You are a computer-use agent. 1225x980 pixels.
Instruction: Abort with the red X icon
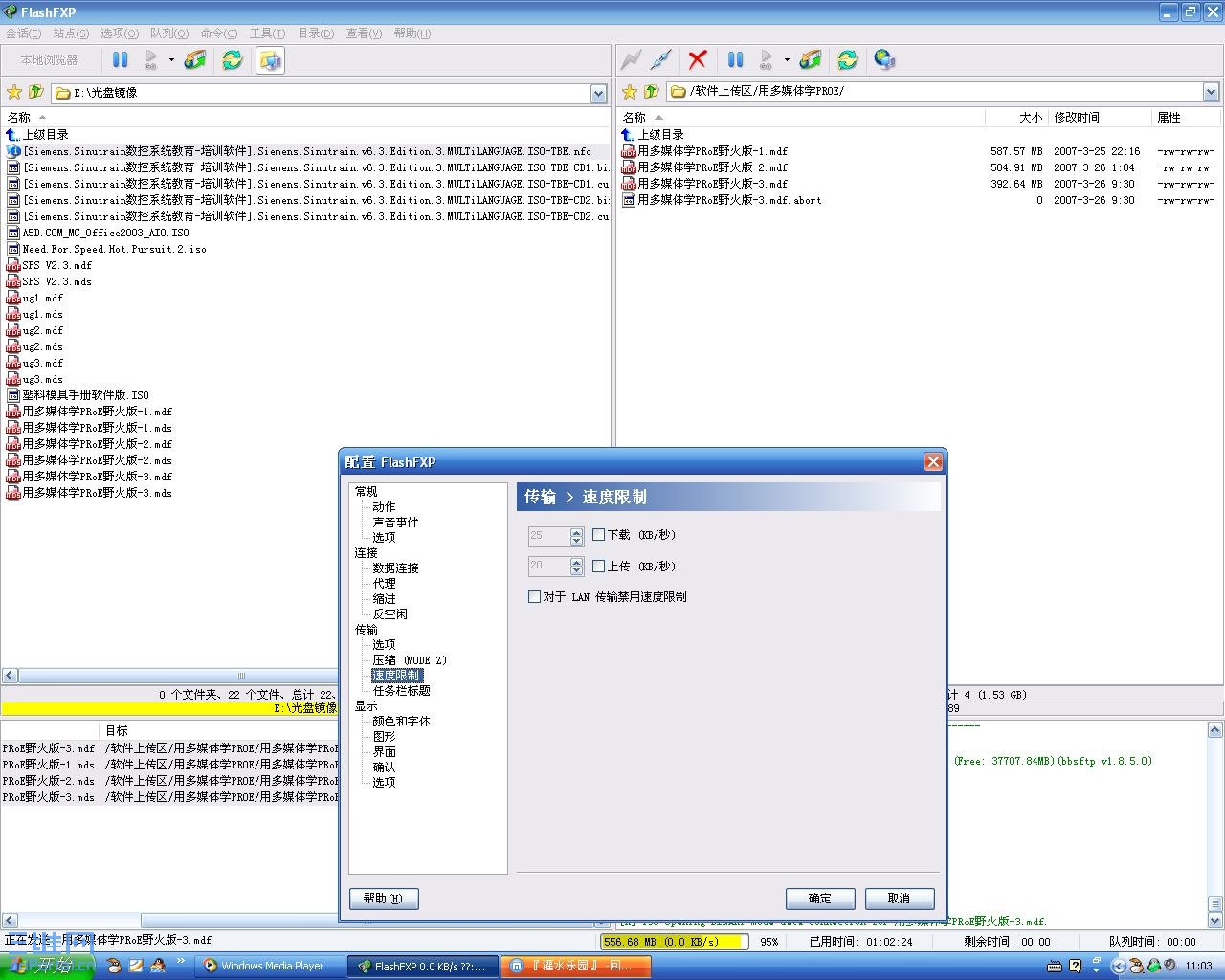[x=698, y=60]
